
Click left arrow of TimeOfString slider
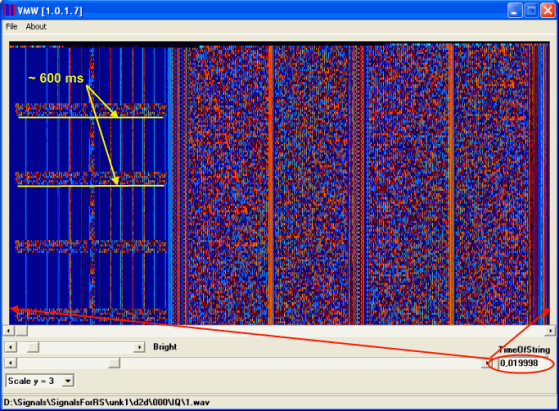(x=11, y=363)
